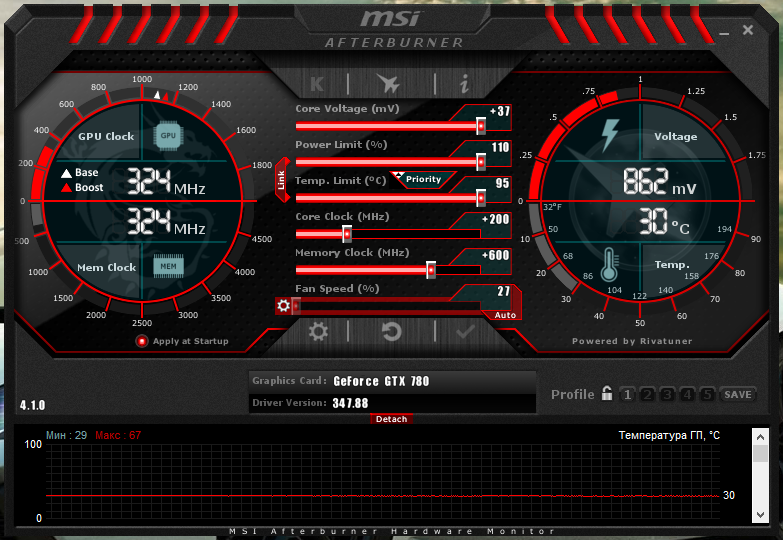Image resolution: width=783 pixels, height=540 pixels.
Task: Select profile slot 2
Action: [x=647, y=395]
